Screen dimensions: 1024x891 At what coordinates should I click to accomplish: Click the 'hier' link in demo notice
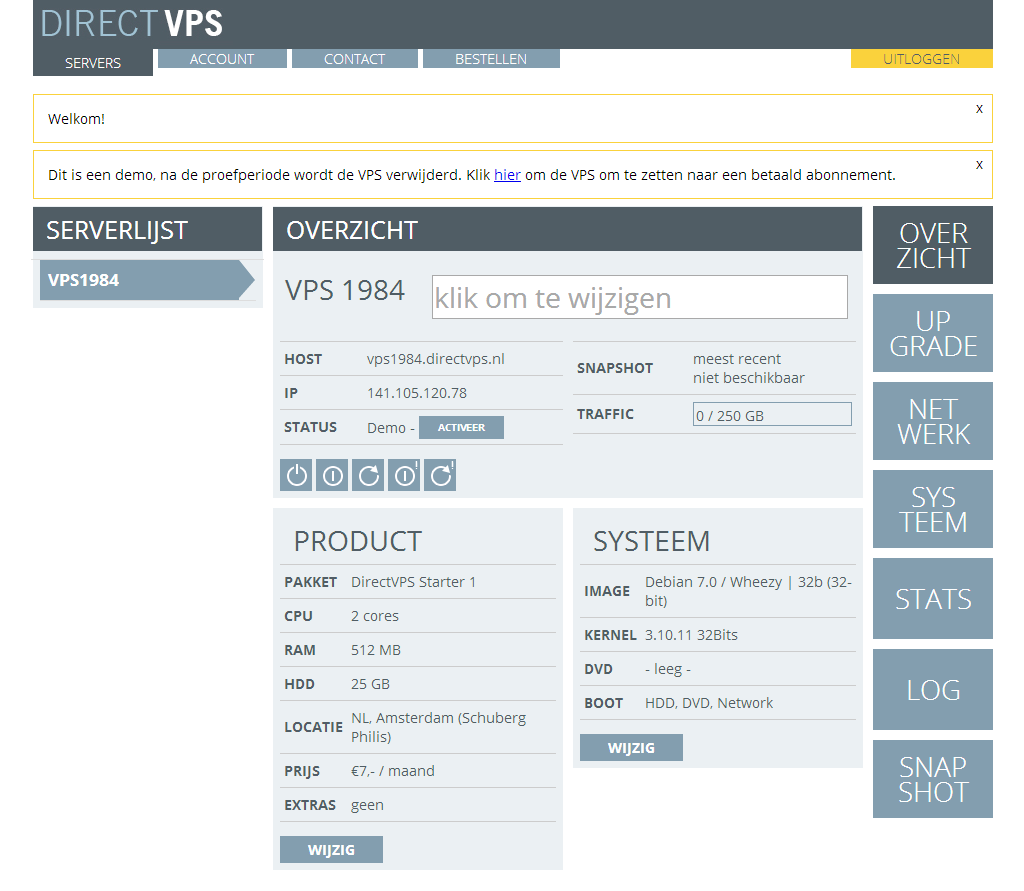pyautogui.click(x=507, y=174)
